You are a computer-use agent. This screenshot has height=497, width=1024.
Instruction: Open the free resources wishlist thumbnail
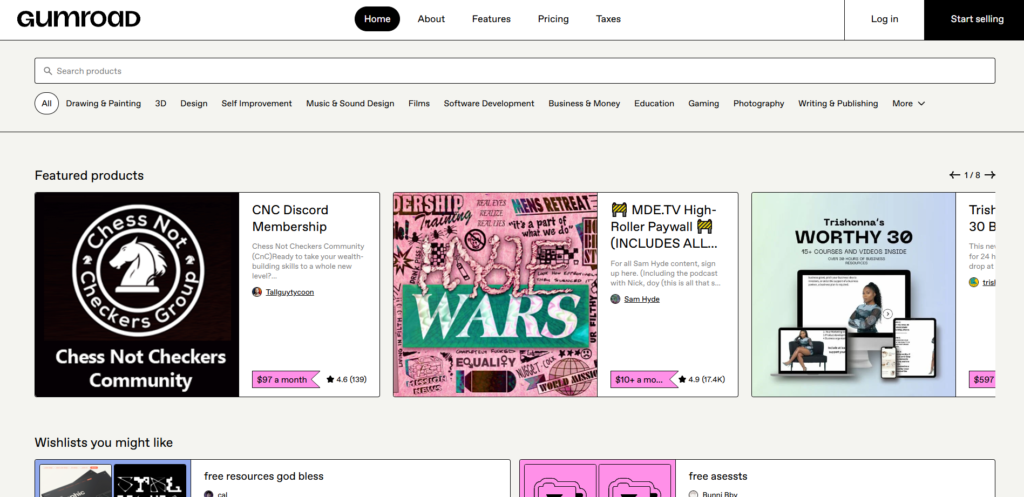[113, 479]
